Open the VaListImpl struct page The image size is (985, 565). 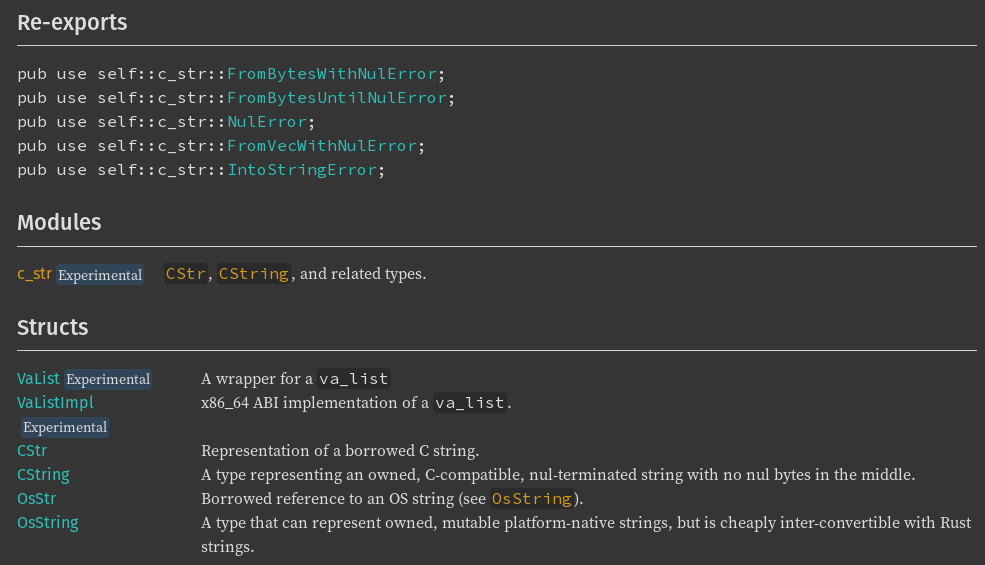[x=55, y=402]
